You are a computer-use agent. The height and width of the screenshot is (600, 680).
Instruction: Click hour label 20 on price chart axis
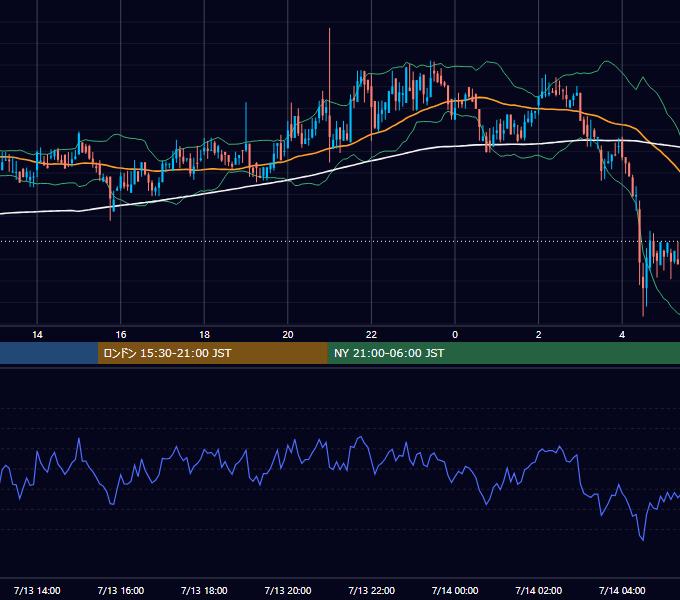point(288,335)
